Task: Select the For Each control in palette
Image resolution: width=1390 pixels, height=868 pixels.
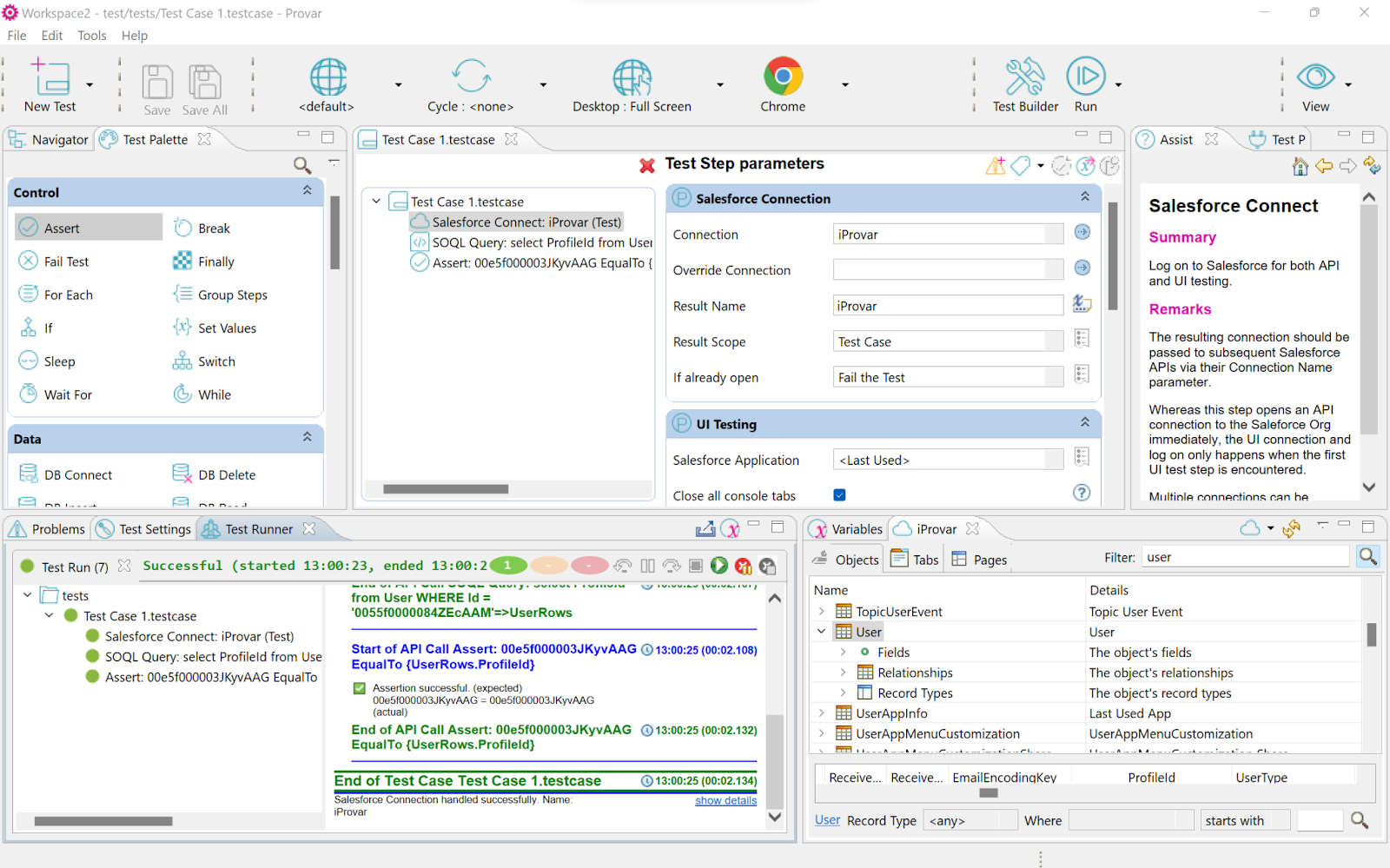Action: 56,295
